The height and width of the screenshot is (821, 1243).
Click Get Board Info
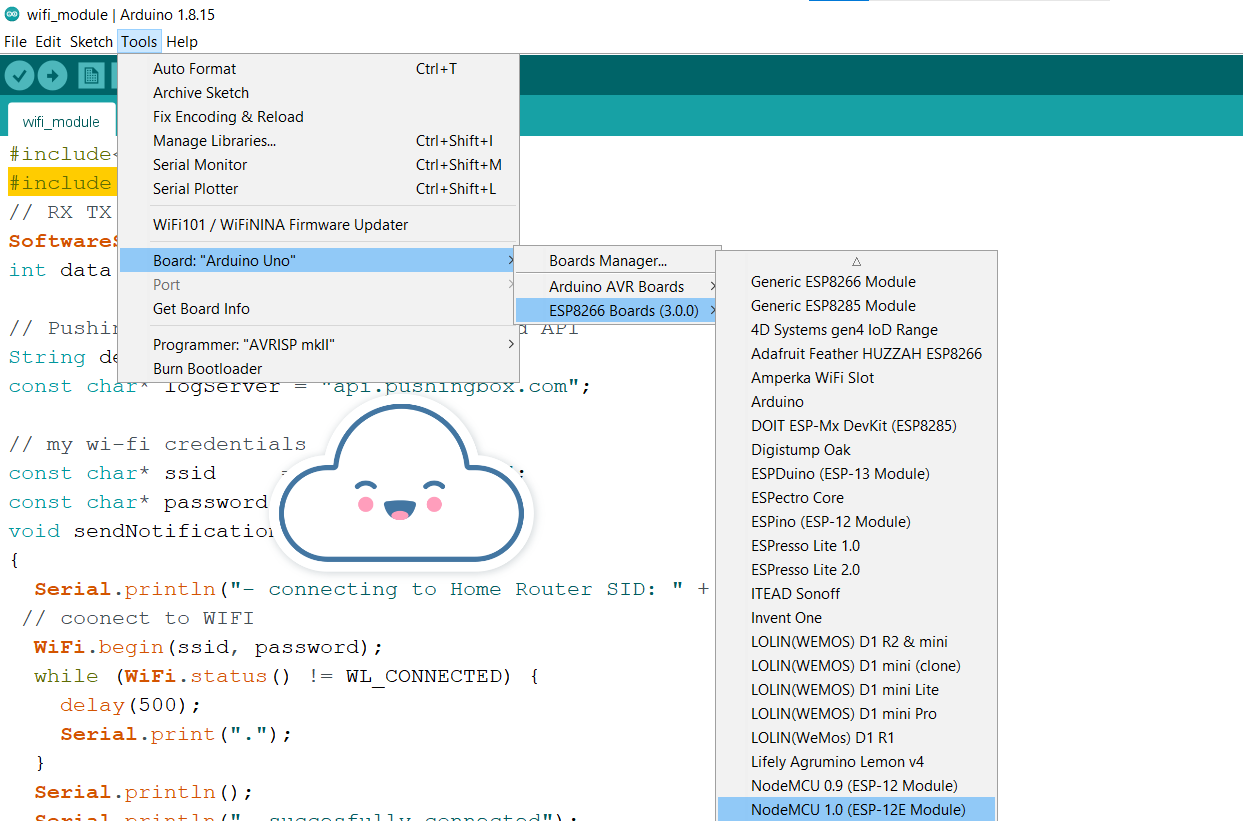[x=318, y=309]
